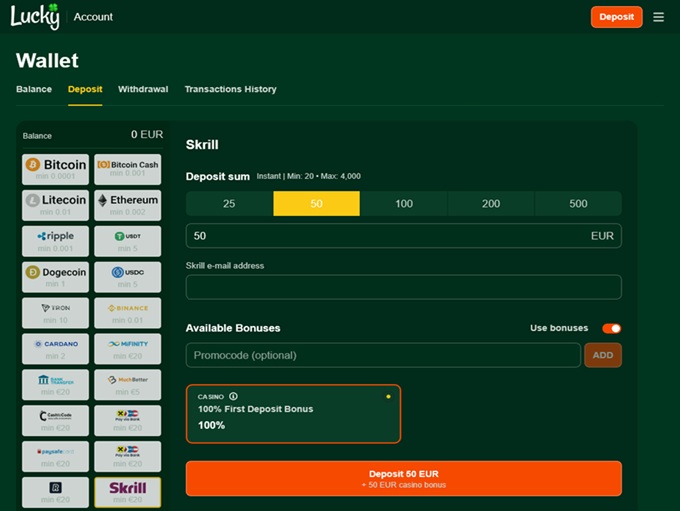Select Bitcoin payment method
The image size is (680, 511).
pos(56,168)
